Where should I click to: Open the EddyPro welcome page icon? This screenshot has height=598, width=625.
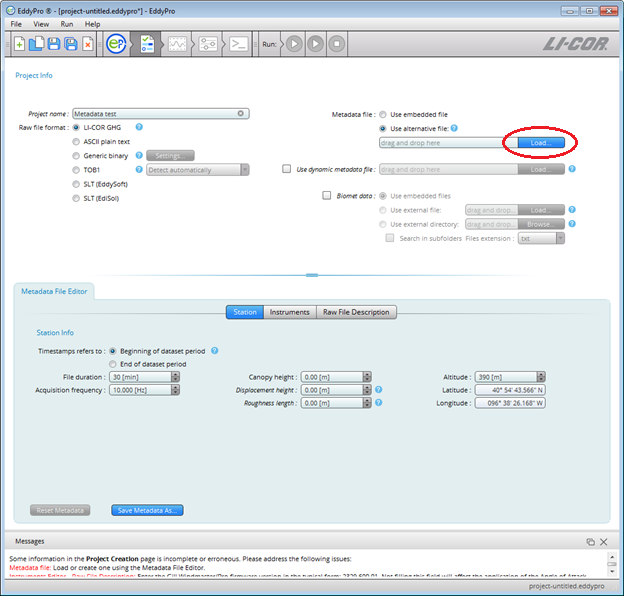coord(116,43)
